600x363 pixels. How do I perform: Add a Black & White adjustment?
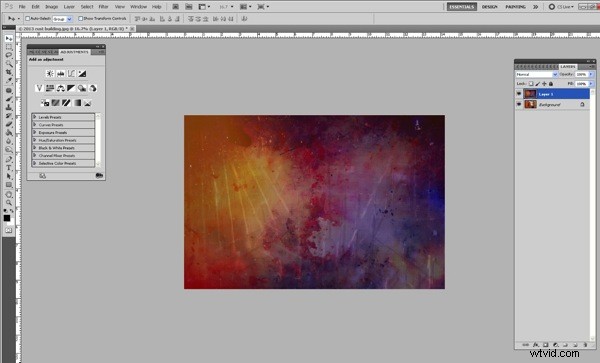[x=71, y=88]
